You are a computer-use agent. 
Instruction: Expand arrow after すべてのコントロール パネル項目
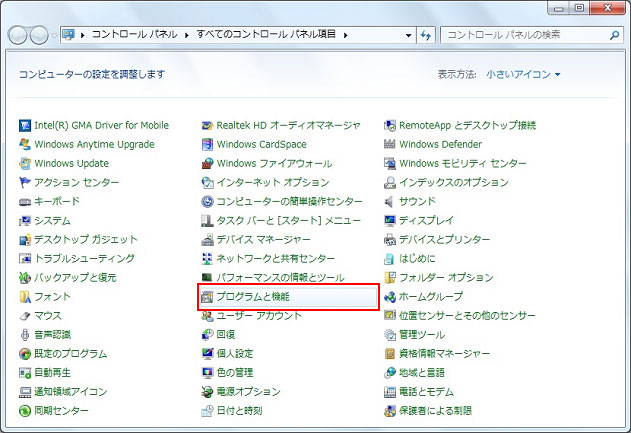coord(345,35)
